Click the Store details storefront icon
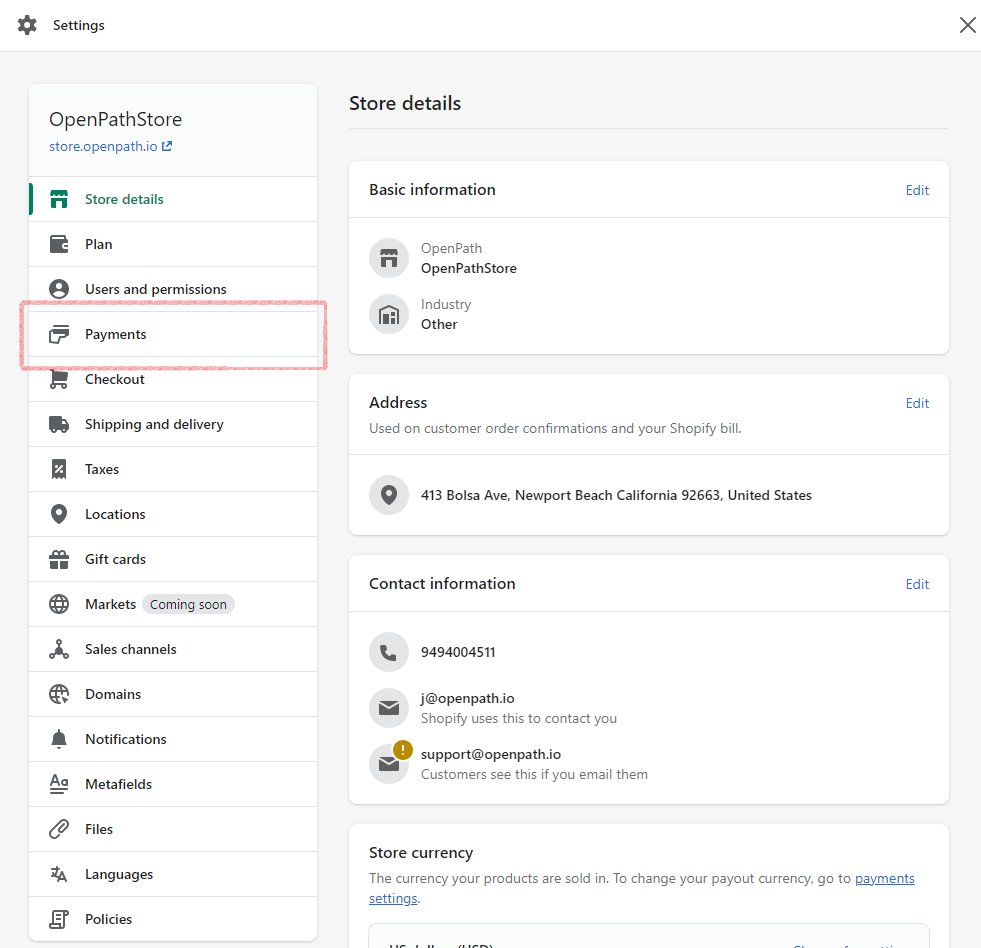Viewport: 981px width, 948px height. pyautogui.click(x=59, y=199)
